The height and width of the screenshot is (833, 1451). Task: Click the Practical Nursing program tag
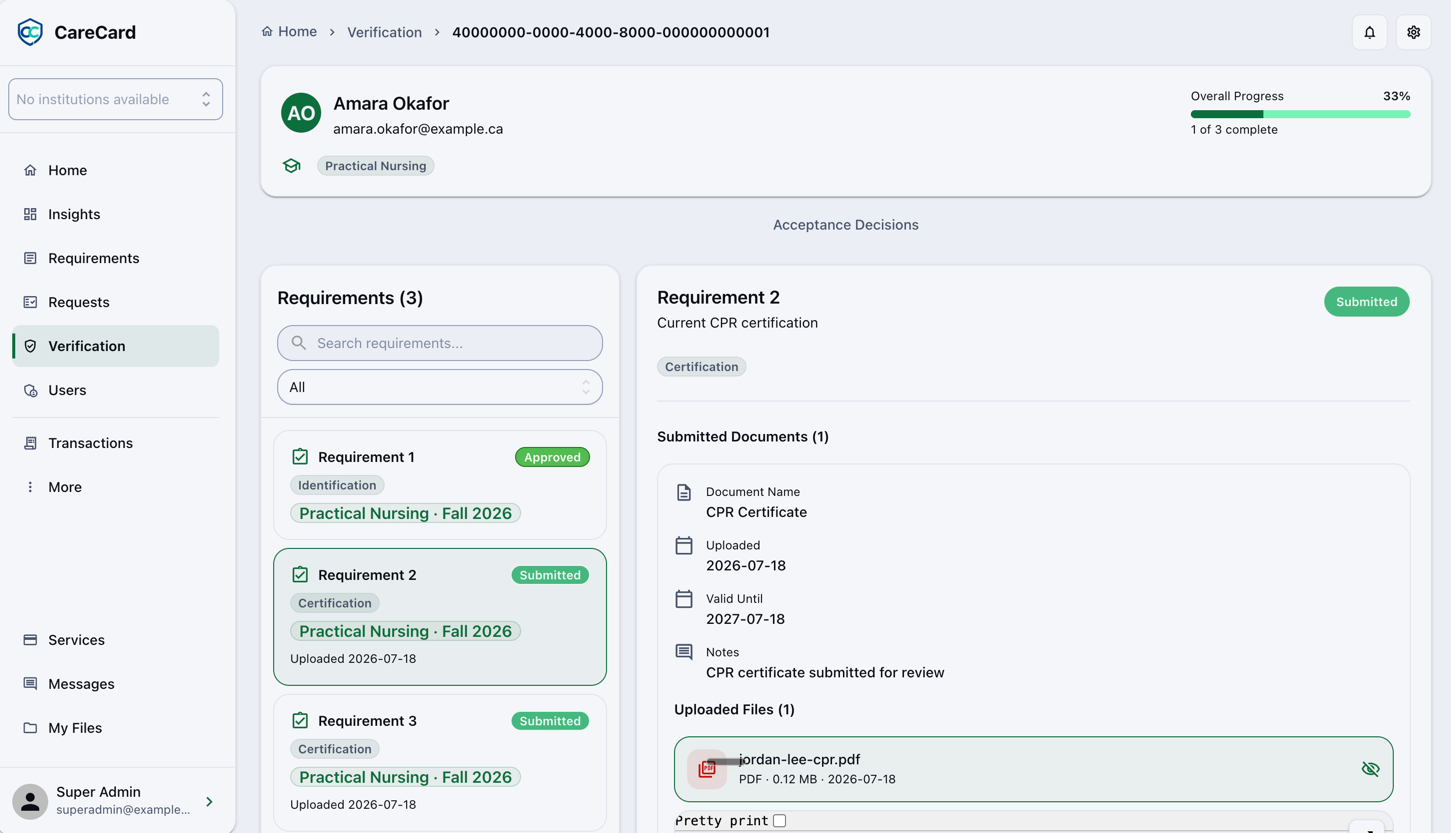(x=376, y=166)
